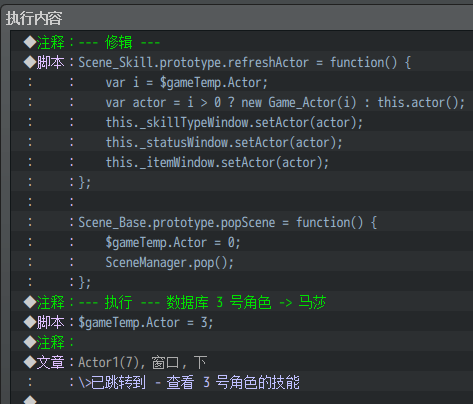Viewport: 473px width, 404px height.
Task: Click the 执行内容 panel header
Action: [x=34, y=18]
